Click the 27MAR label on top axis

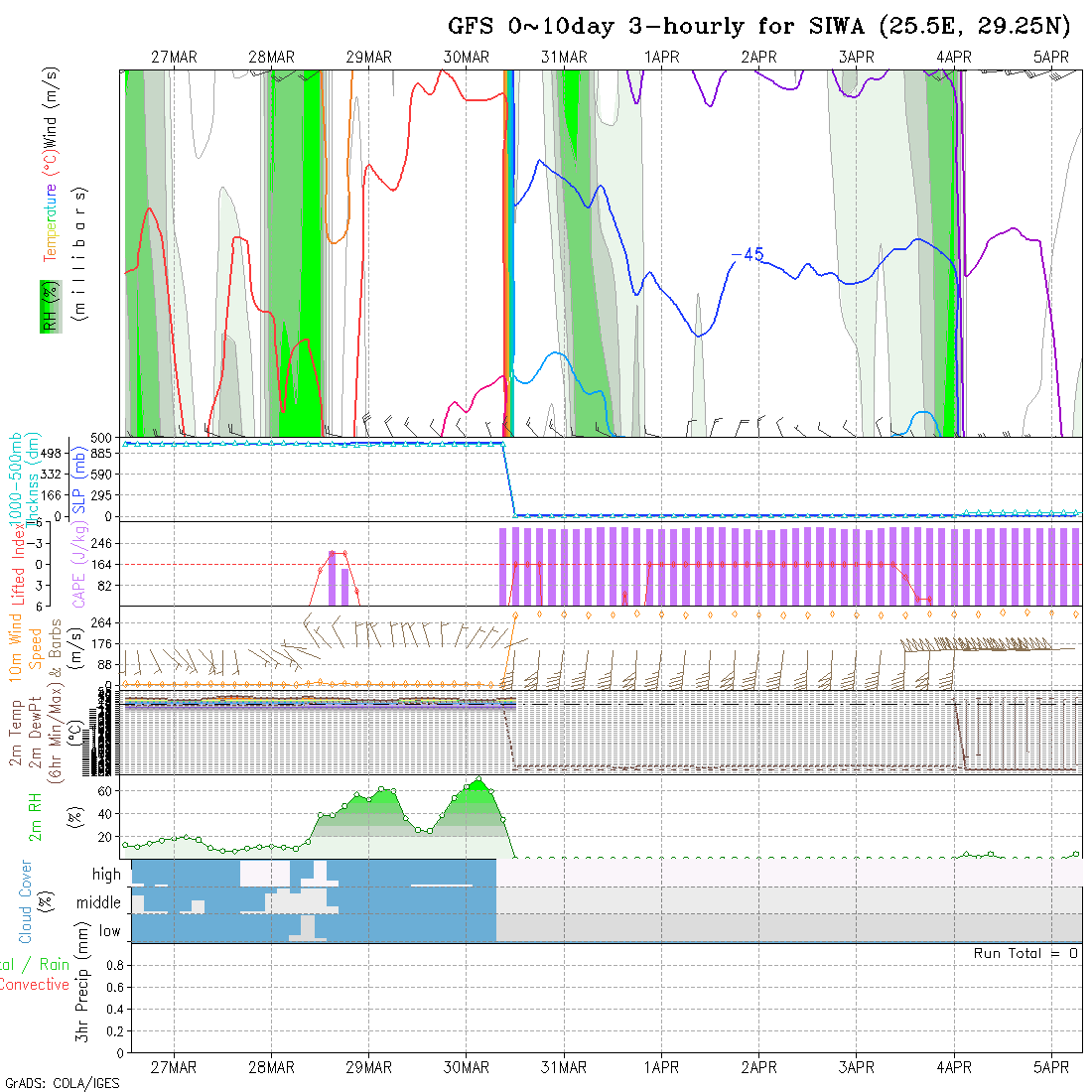[x=174, y=58]
